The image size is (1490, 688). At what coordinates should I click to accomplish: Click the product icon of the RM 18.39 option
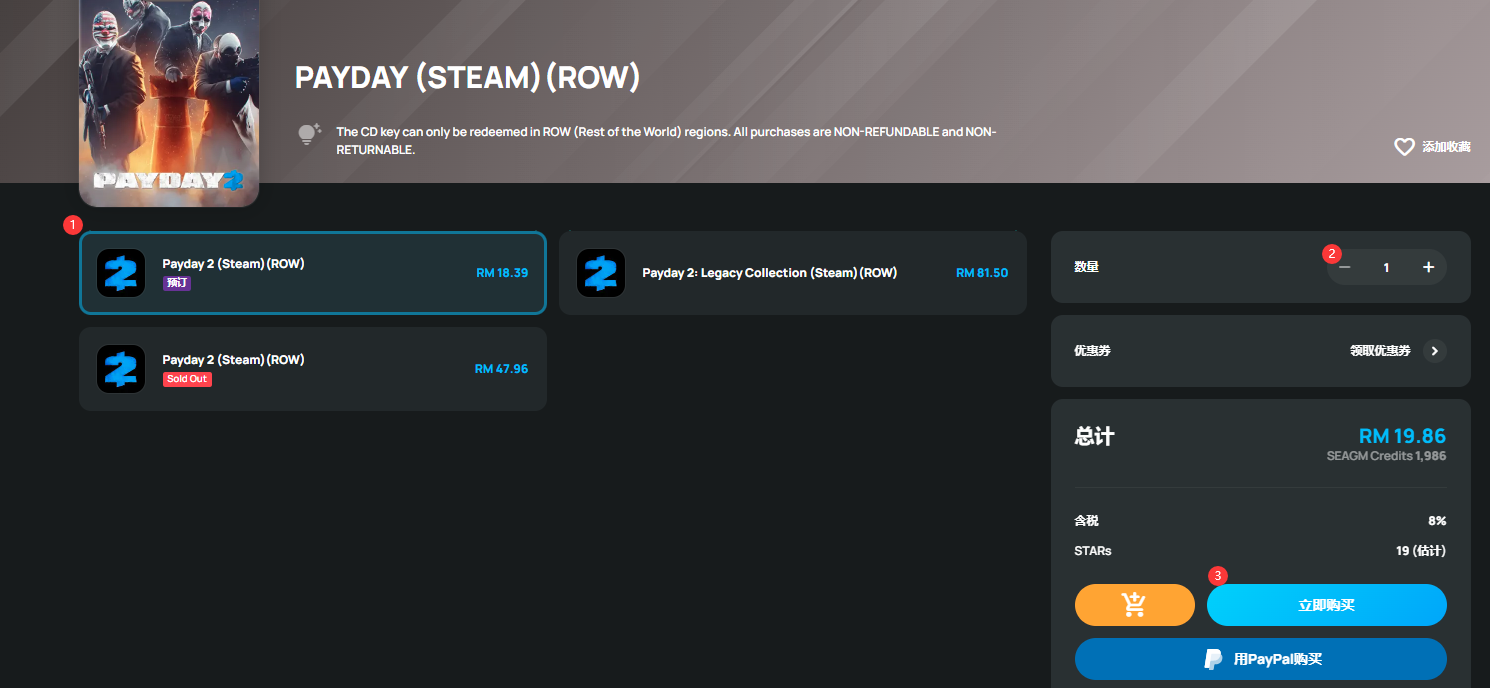coord(121,273)
